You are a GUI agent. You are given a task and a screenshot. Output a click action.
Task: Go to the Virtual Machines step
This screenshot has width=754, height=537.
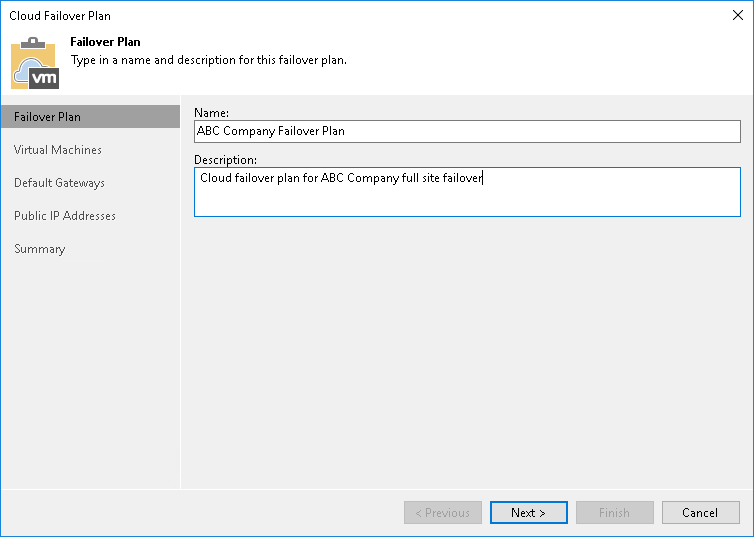tap(58, 150)
